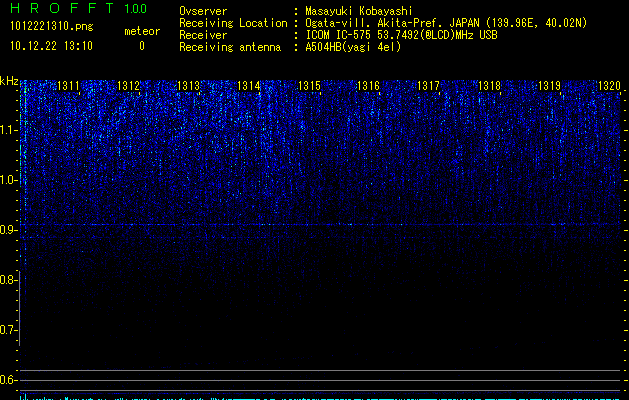Image resolution: width=629 pixels, height=400 pixels.
Task: Click the 1316 time marker
Action: click(368, 86)
